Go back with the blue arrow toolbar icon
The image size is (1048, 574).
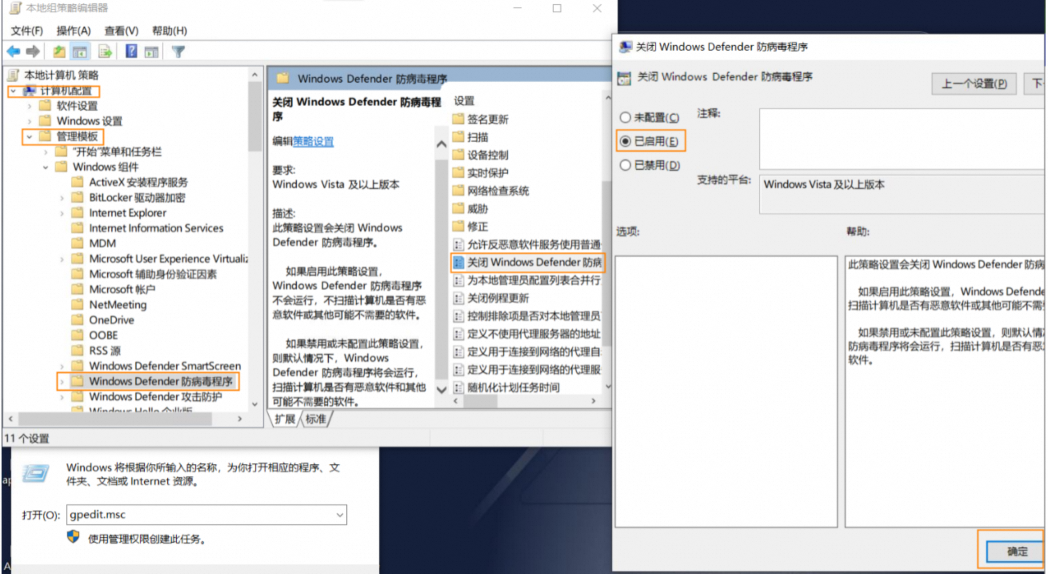coord(13,51)
